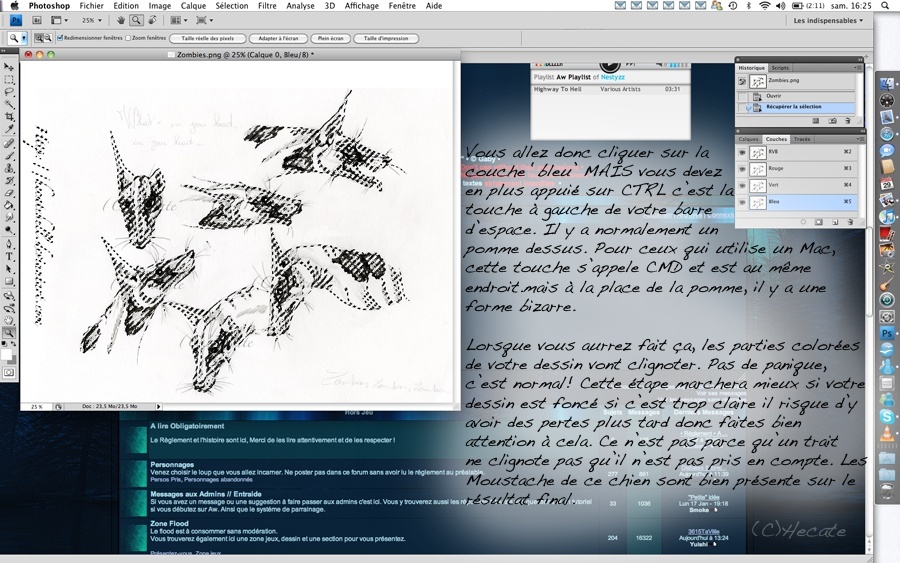Select the Paint Bucket tool
This screenshot has width=900, height=563.
9,205
